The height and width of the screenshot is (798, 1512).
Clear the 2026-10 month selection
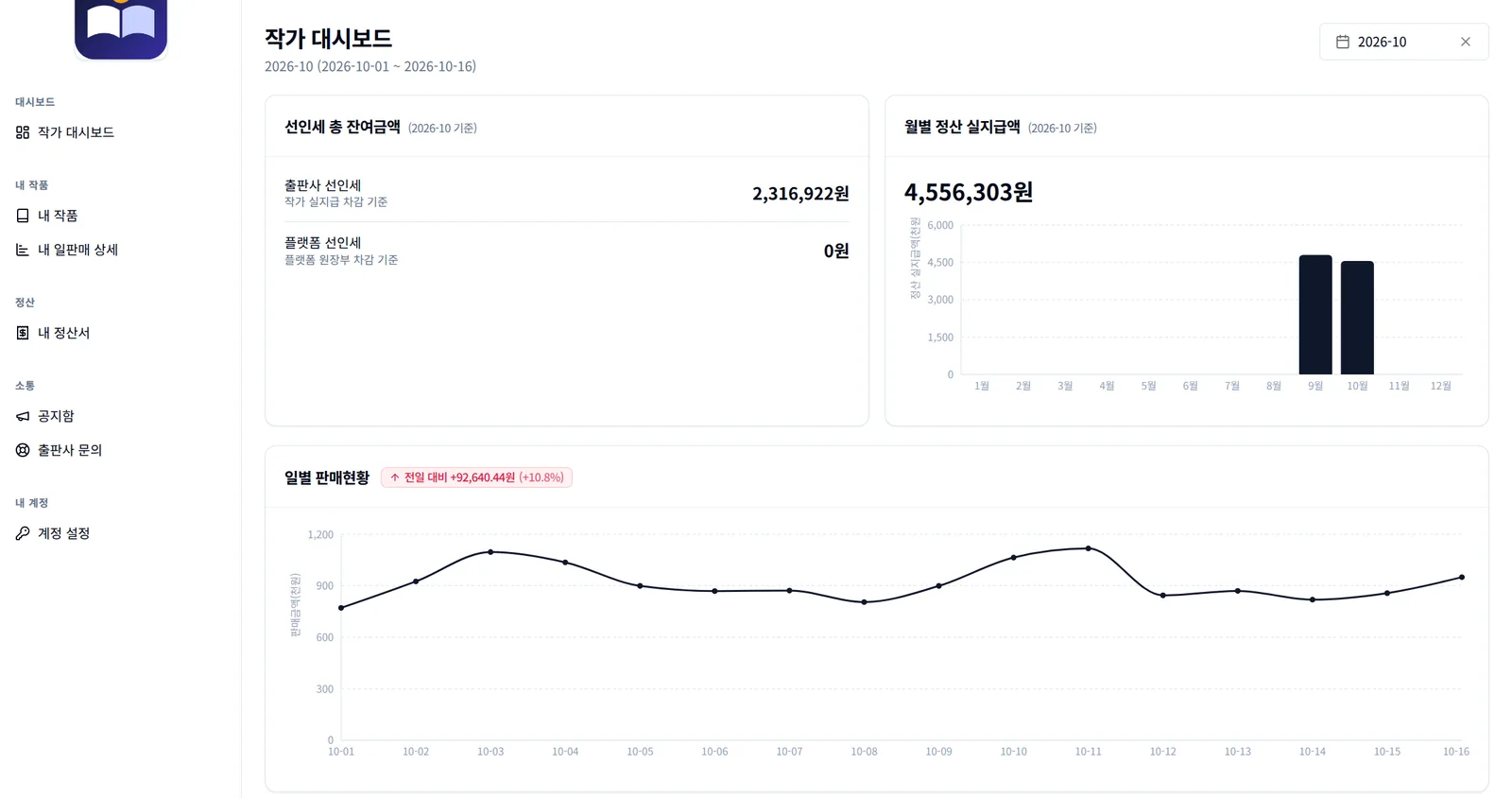(1466, 42)
